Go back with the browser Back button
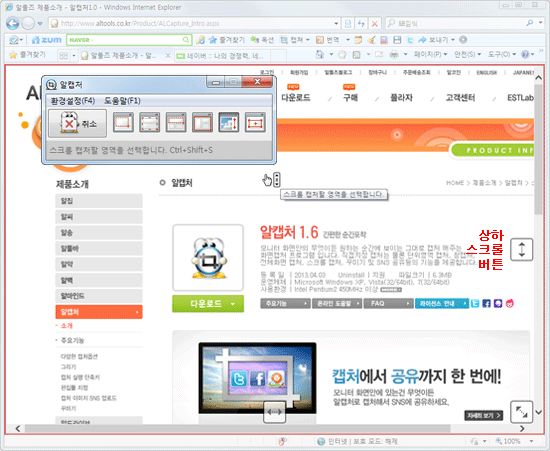The height and width of the screenshot is (451, 550). pos(13,23)
